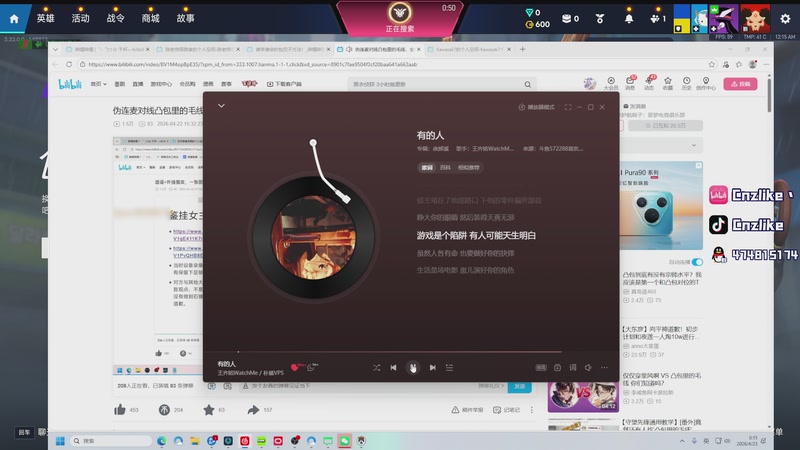Close the Pura90 advertisement

click(x=698, y=165)
